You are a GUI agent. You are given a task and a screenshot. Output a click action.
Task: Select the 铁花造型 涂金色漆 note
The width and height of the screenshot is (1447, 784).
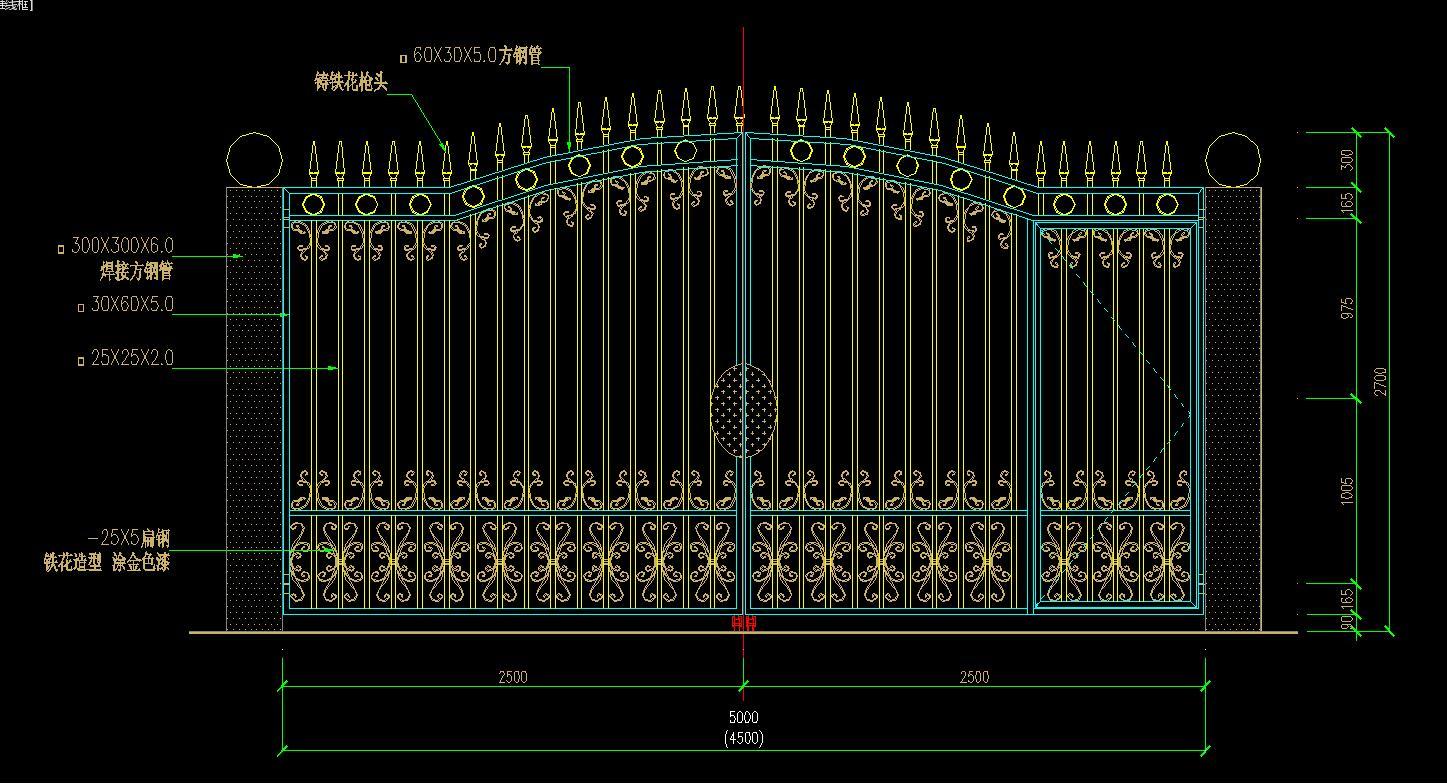point(106,563)
